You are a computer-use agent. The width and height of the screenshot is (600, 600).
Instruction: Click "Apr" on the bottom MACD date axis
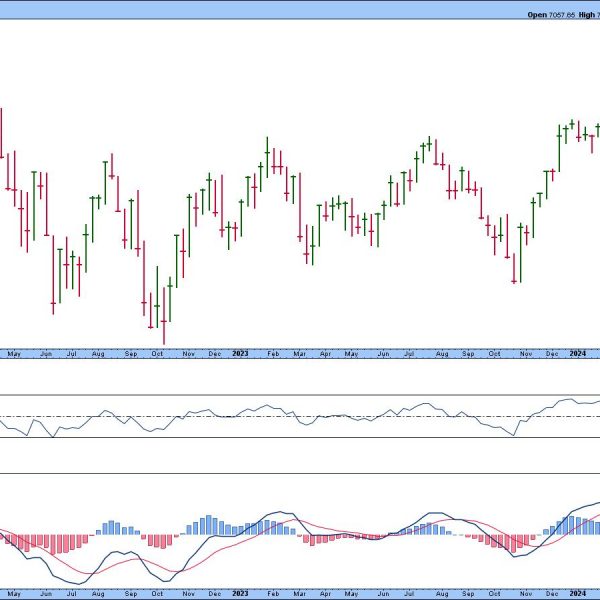pyautogui.click(x=325, y=594)
